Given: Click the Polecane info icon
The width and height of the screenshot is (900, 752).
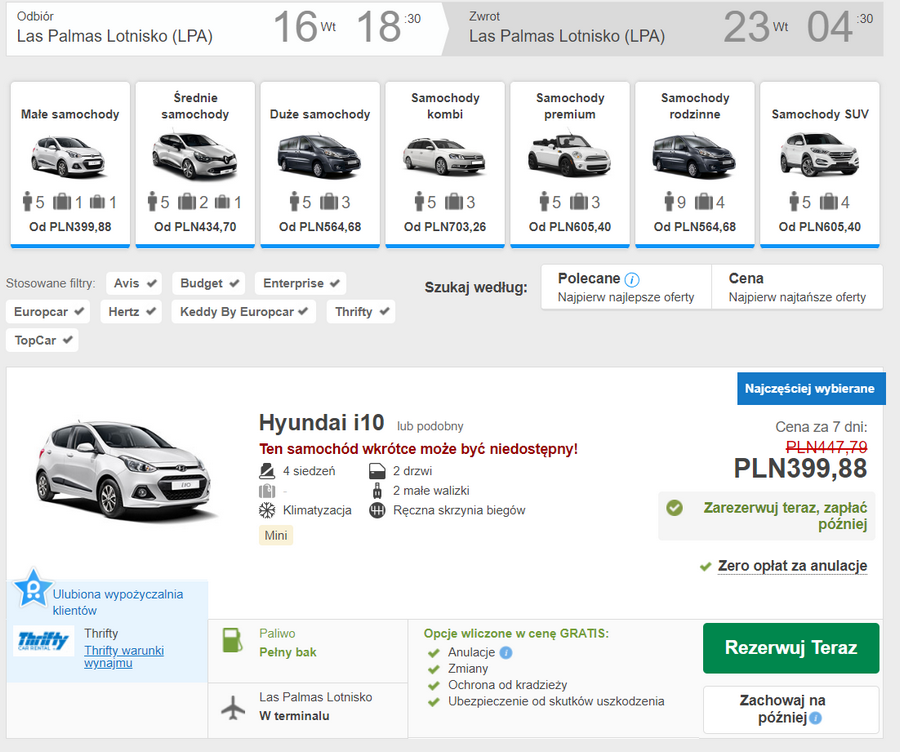Looking at the screenshot, I should (x=631, y=280).
